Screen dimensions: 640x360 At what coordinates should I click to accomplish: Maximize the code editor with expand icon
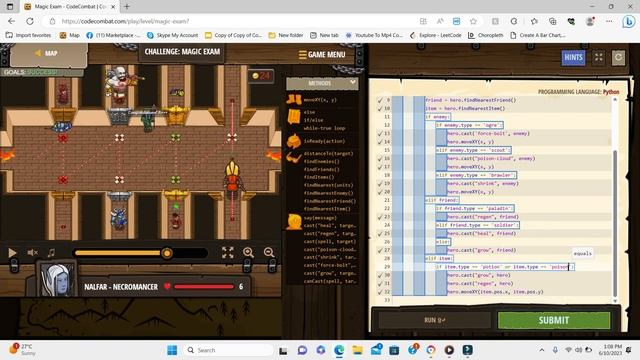pyautogui.click(x=598, y=58)
